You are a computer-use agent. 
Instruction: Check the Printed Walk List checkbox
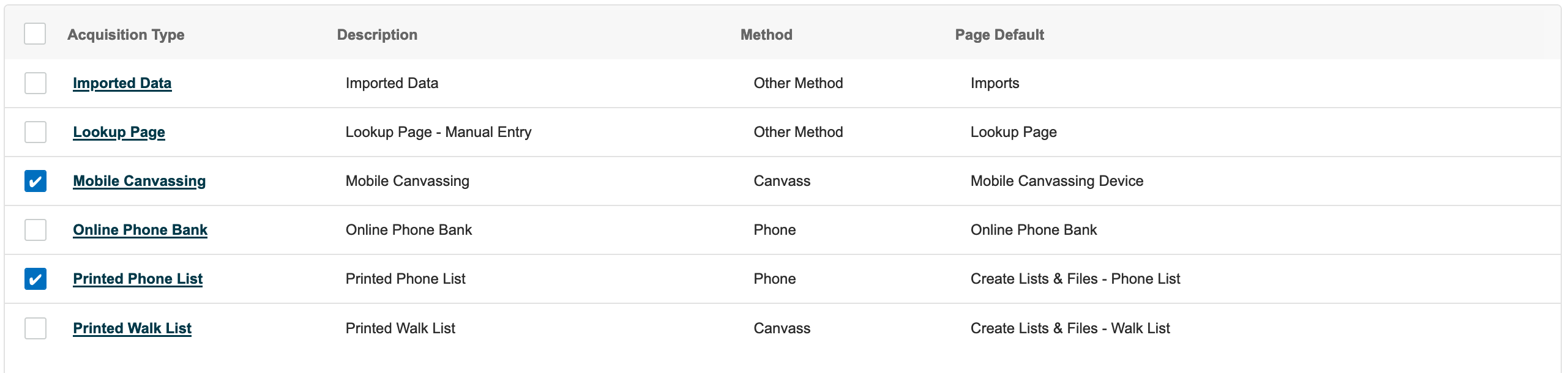pyautogui.click(x=35, y=328)
